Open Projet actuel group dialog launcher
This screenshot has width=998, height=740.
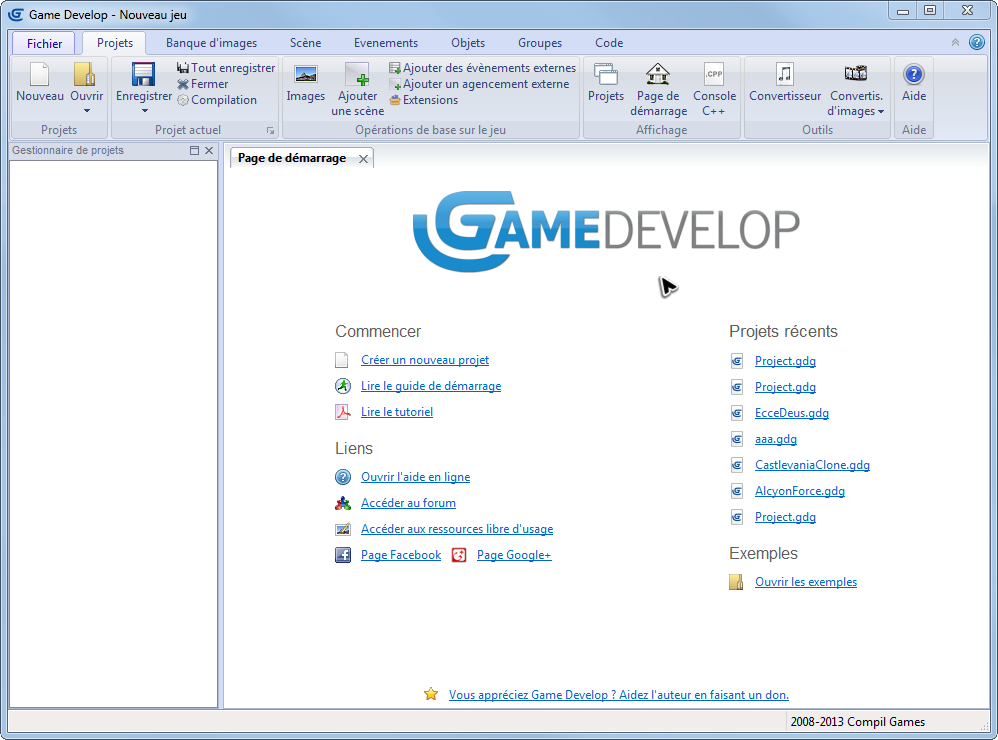[x=271, y=130]
